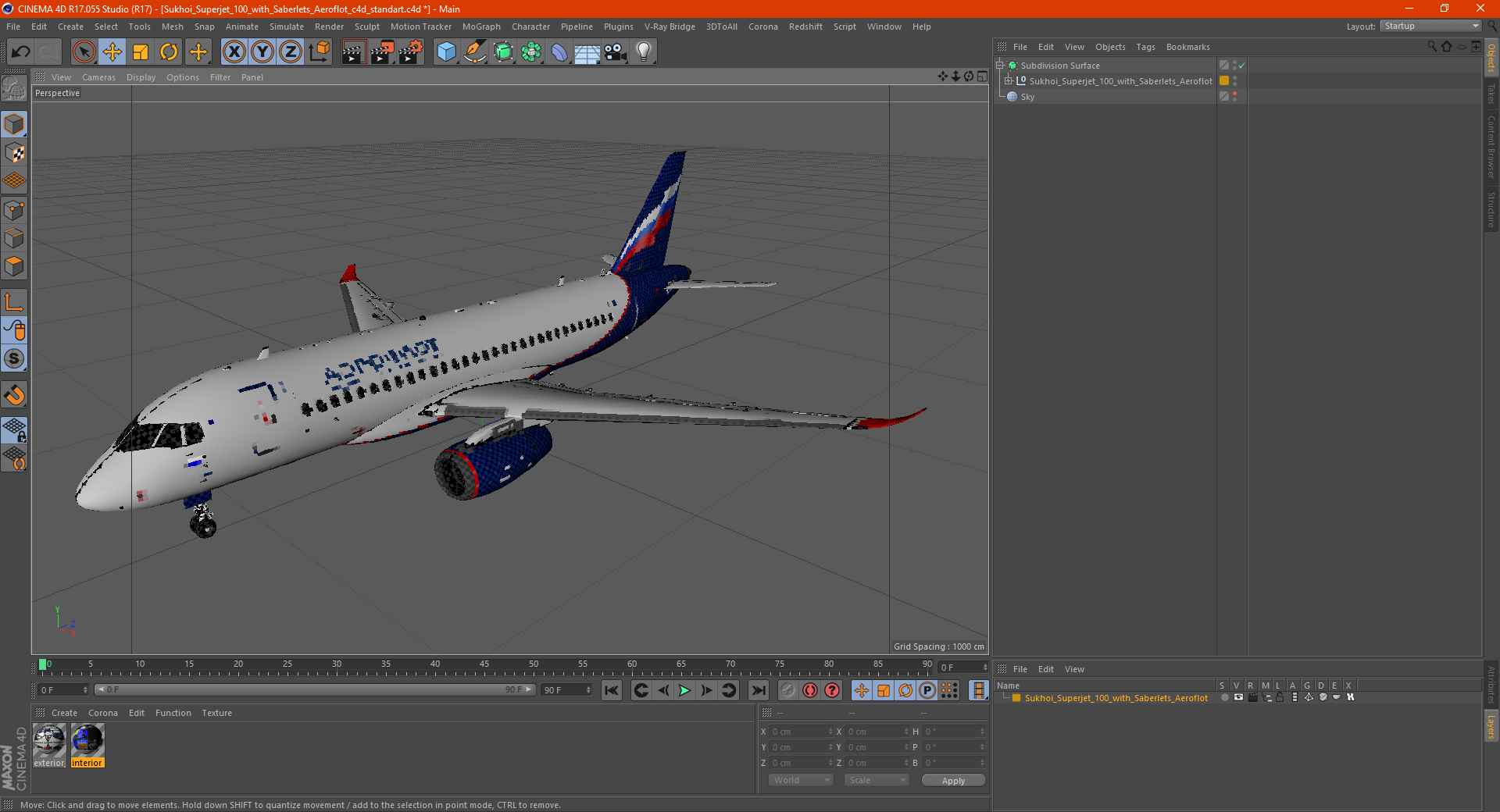
Task: Open MoGraph menu
Action: (481, 27)
